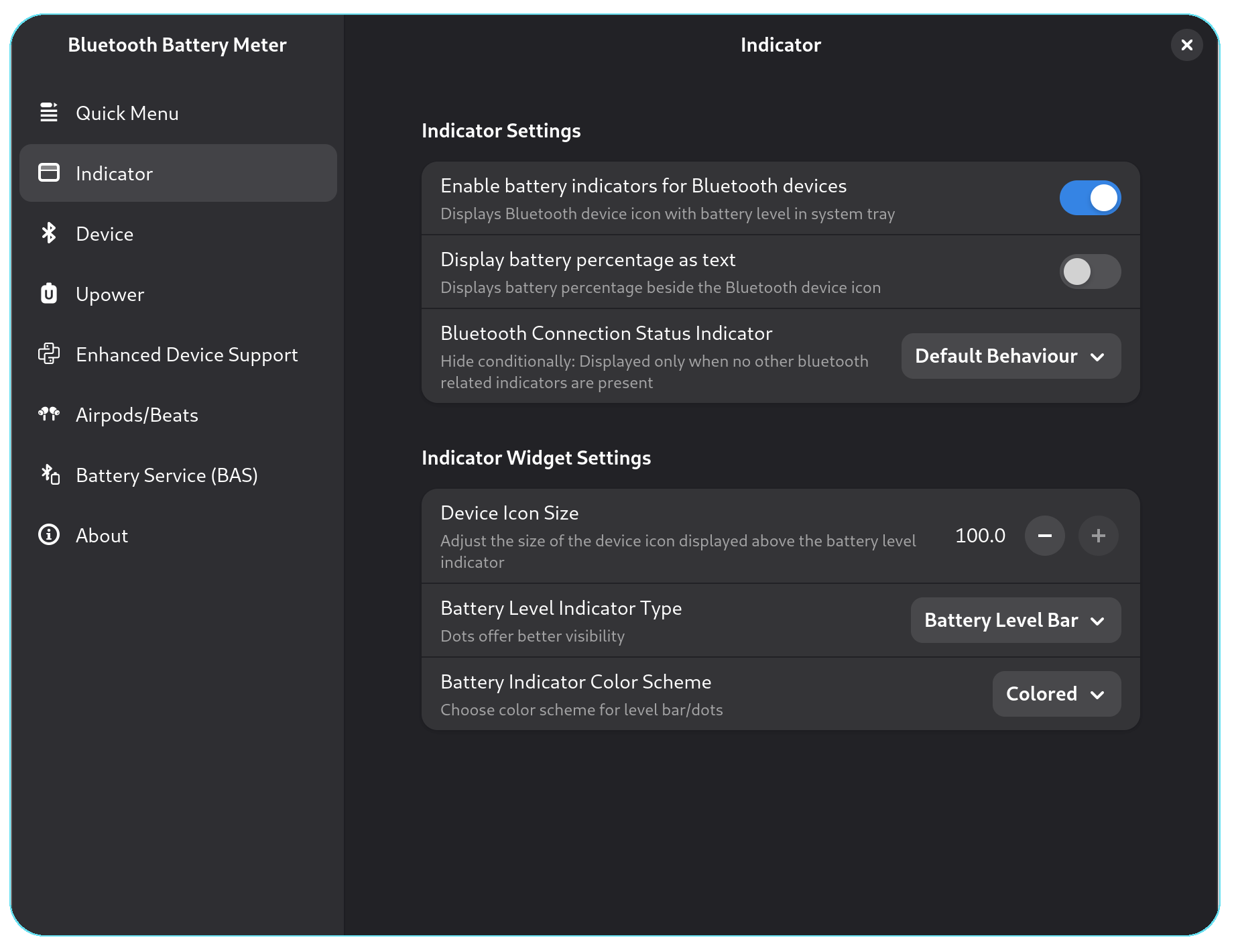The image size is (1236, 952).
Task: Go to the Upower page
Action: (178, 294)
